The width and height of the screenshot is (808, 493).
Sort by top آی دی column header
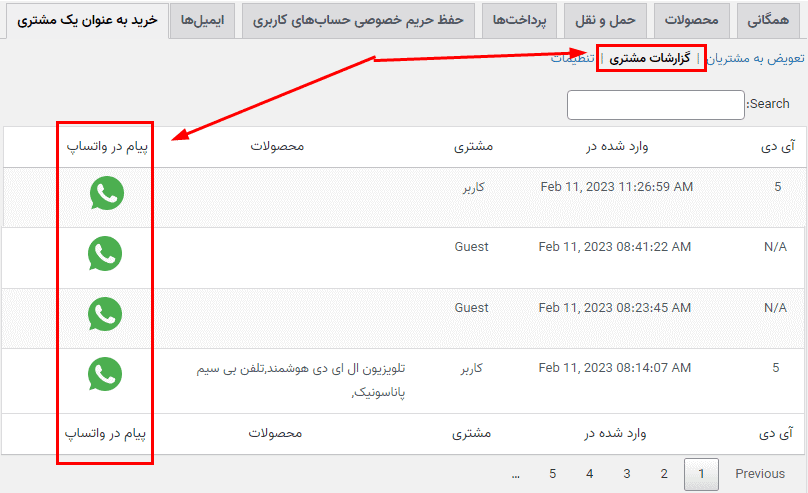(778, 147)
